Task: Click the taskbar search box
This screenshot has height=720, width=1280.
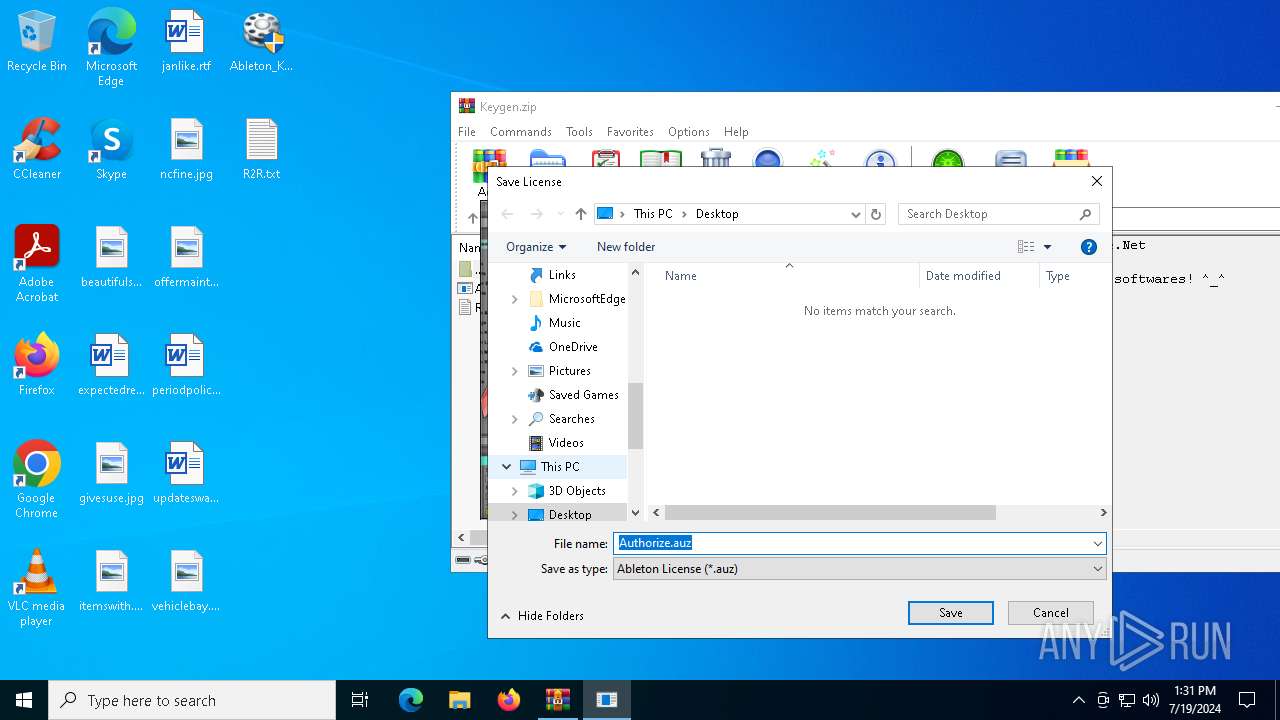Action: [x=192, y=700]
